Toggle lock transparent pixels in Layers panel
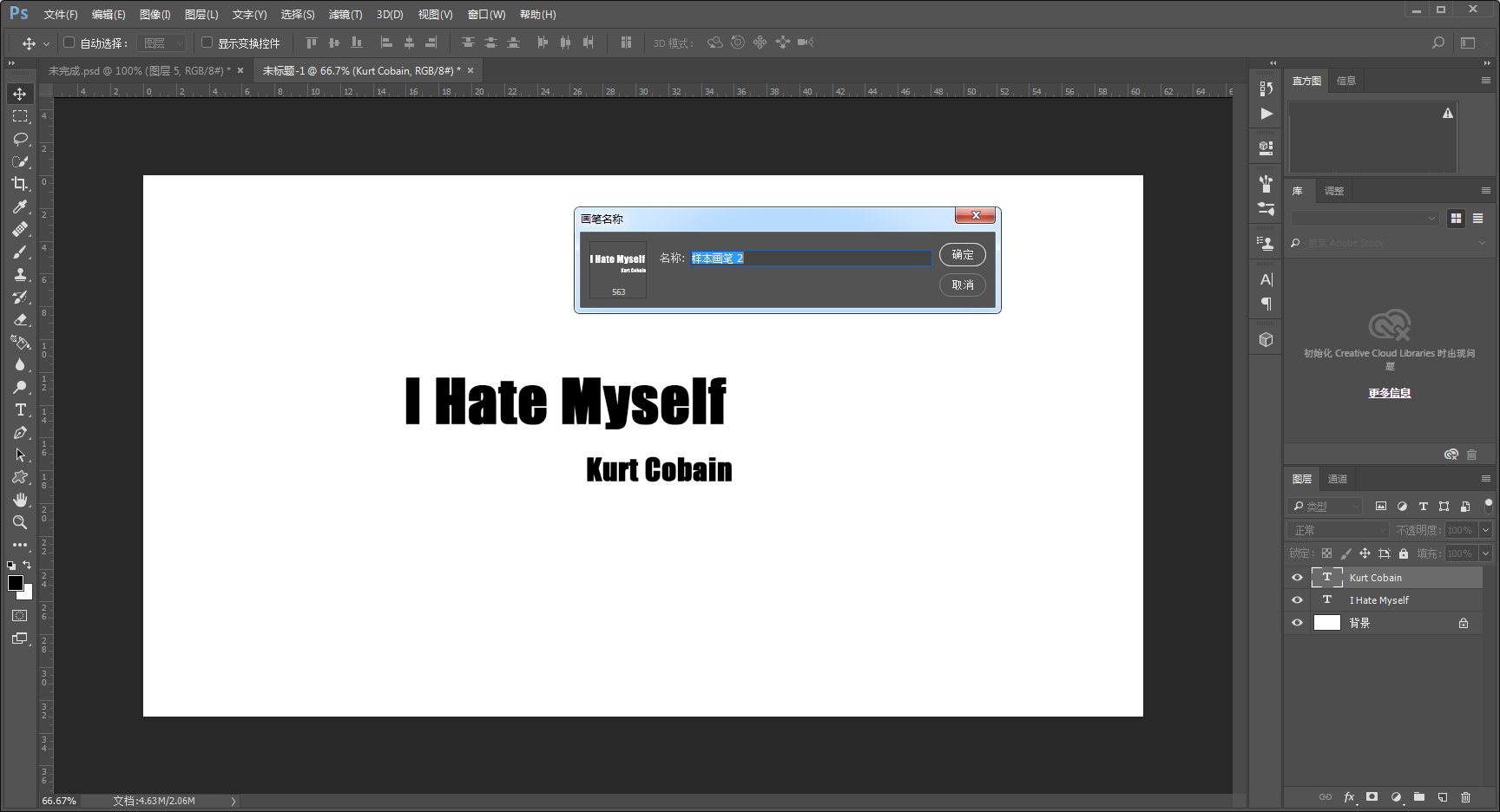The image size is (1500, 812). coord(1327,553)
